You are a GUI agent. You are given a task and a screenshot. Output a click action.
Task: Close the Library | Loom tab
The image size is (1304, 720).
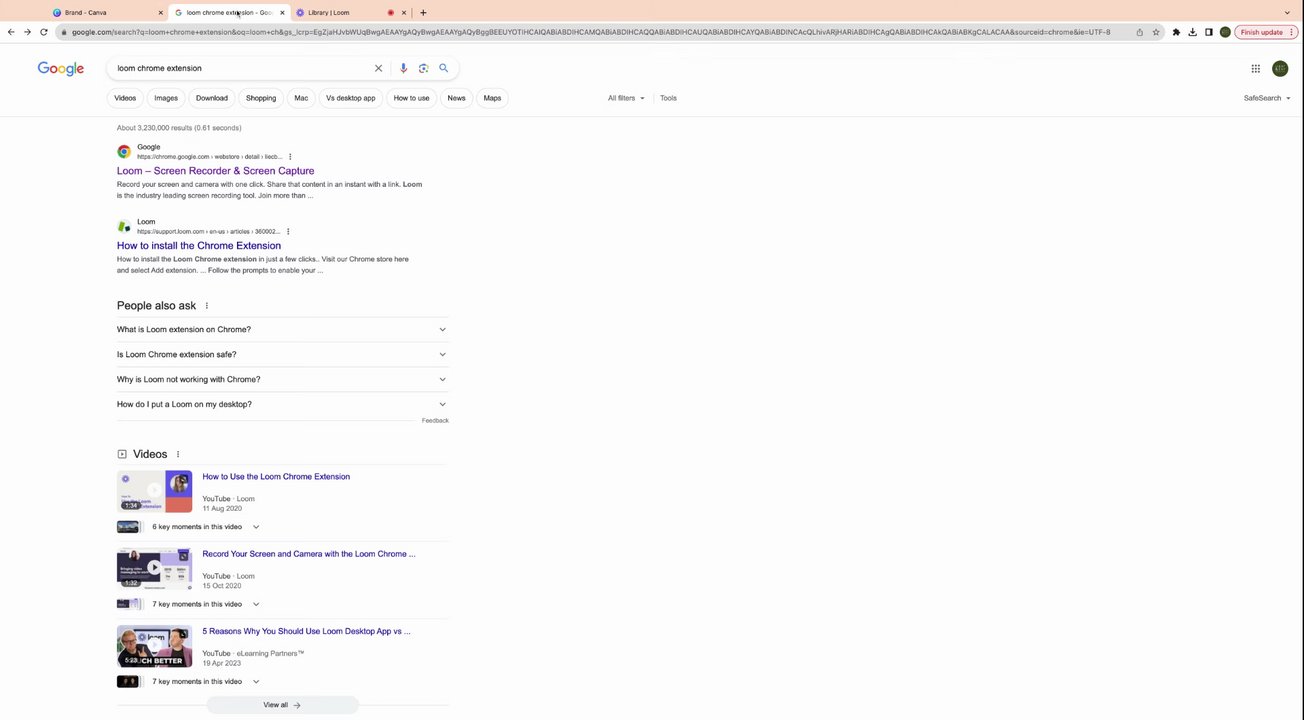pyautogui.click(x=404, y=13)
